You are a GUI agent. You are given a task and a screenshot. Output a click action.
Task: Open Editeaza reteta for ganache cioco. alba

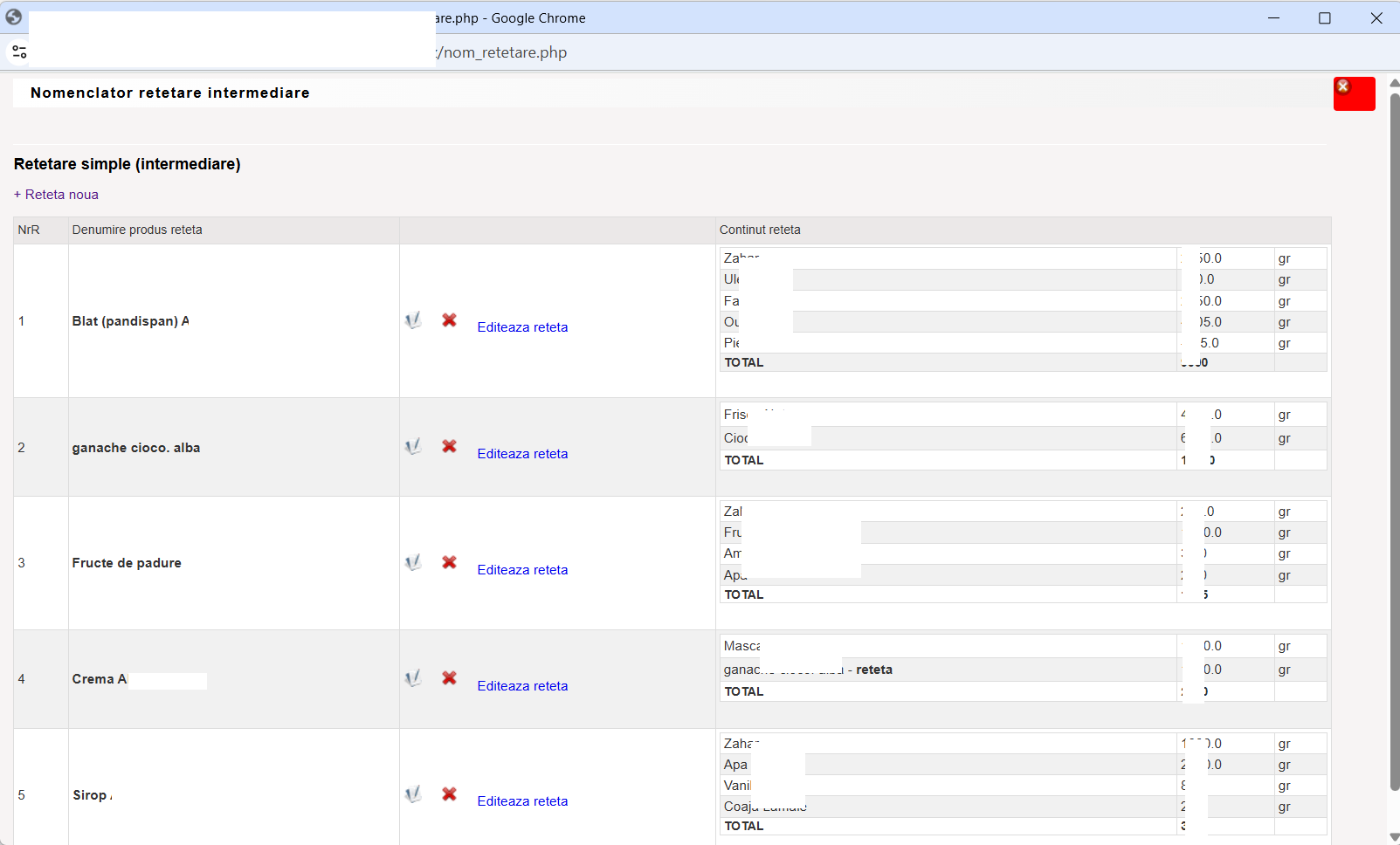click(x=522, y=454)
